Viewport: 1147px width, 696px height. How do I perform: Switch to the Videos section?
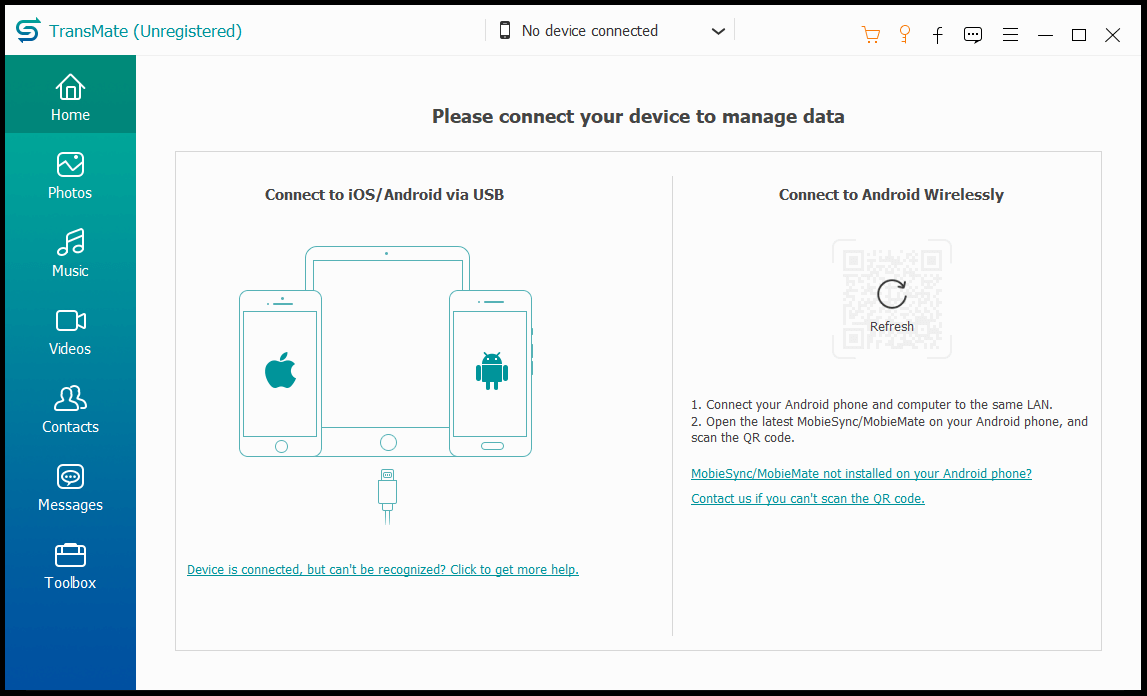[x=70, y=332]
